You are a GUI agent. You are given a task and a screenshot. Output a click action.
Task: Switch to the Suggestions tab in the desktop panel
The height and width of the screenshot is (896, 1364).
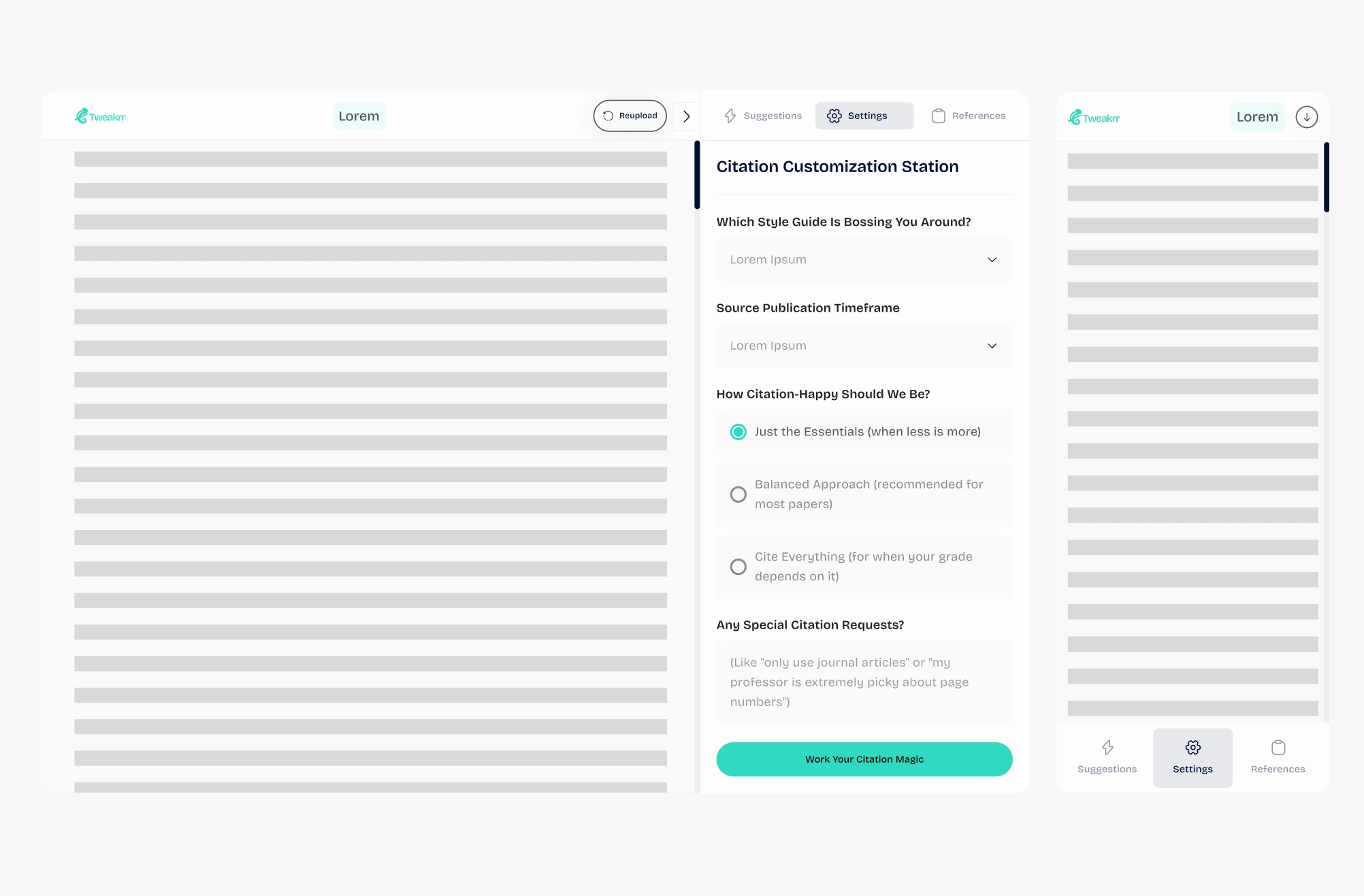tap(763, 116)
